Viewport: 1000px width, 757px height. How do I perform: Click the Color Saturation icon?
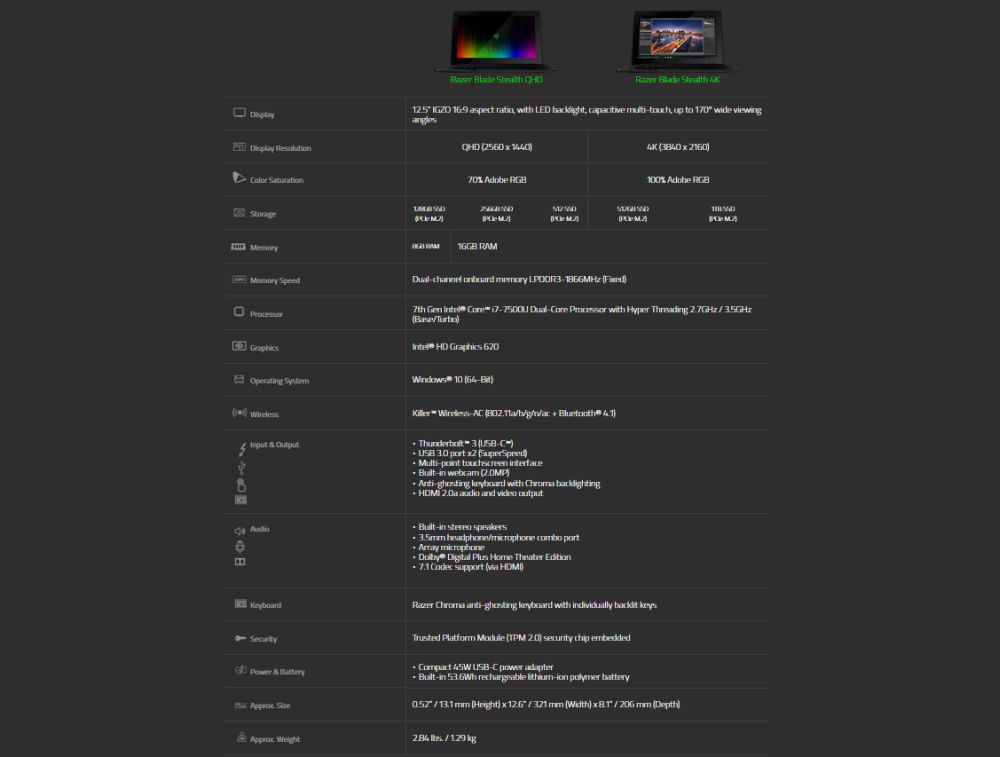tap(239, 179)
